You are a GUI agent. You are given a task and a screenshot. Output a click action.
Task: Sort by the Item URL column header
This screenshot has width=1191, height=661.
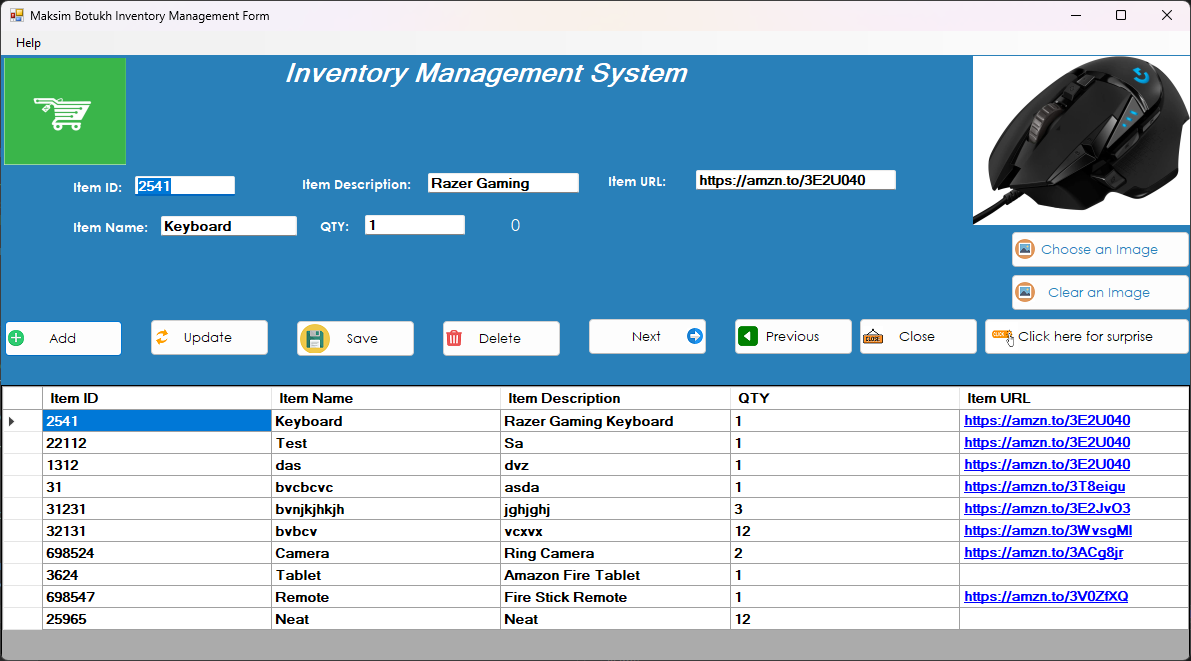tap(1074, 398)
